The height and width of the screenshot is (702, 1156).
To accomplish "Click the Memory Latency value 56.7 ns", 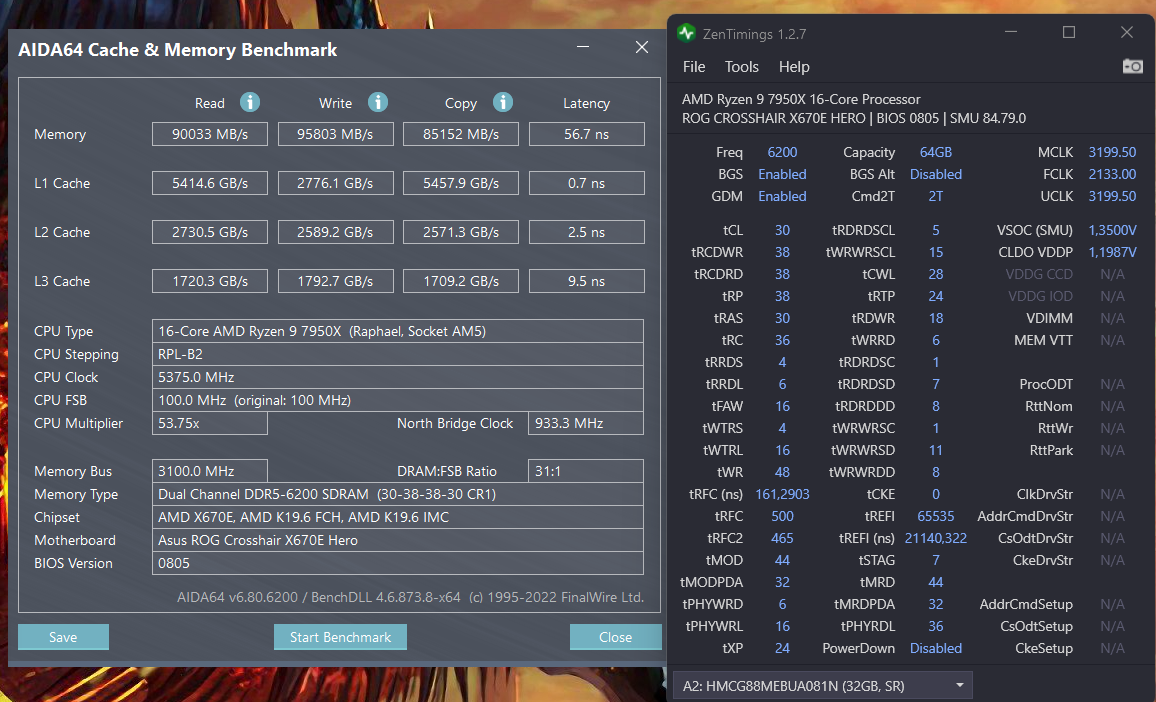I will (x=587, y=134).
